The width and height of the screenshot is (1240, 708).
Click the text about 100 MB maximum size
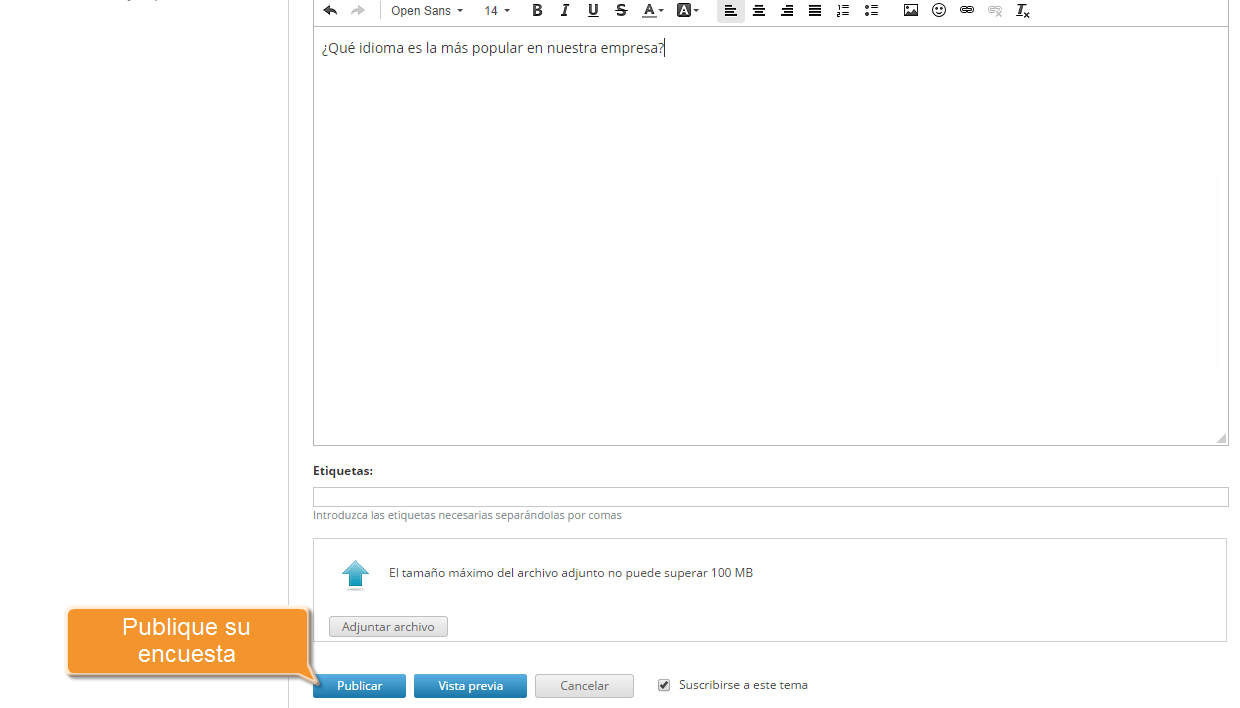(571, 573)
